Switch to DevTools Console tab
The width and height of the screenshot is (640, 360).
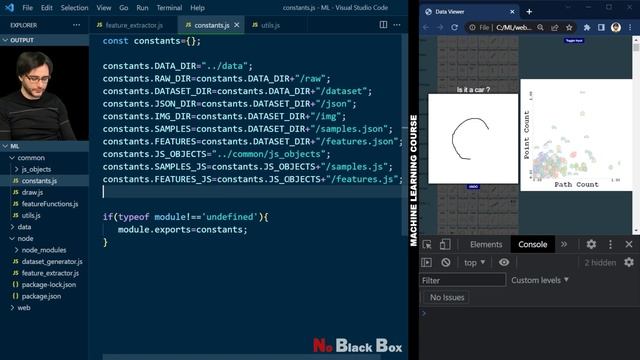[533, 244]
